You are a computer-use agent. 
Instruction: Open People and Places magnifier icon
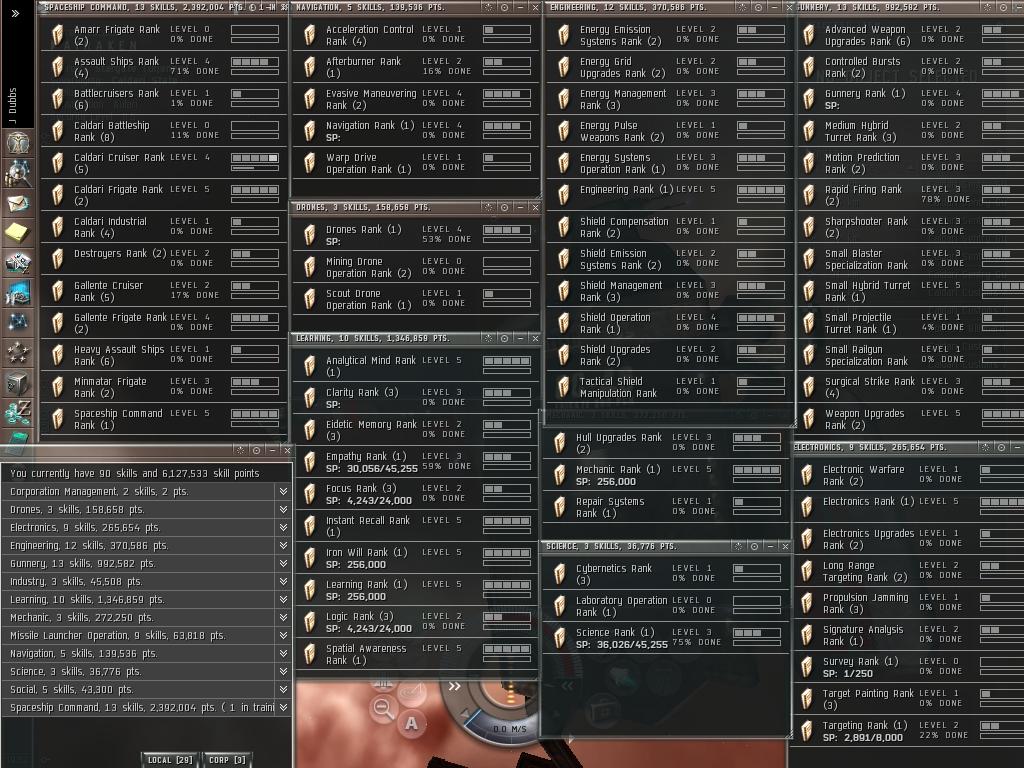(17, 173)
